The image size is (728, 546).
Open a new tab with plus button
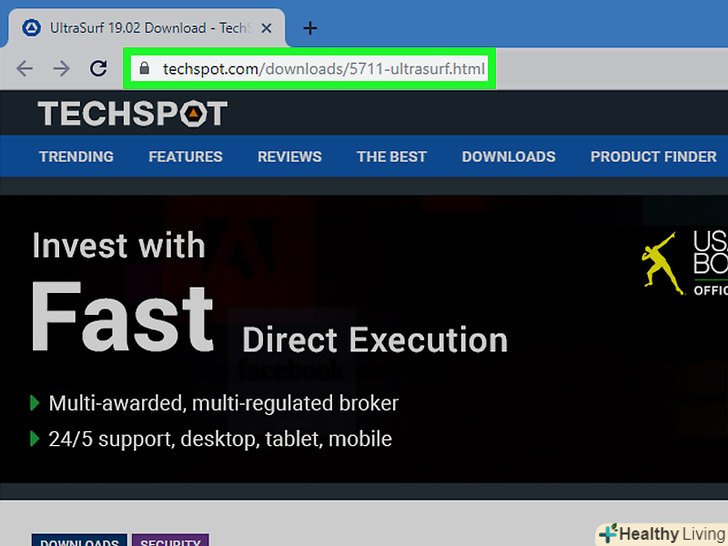pos(310,28)
